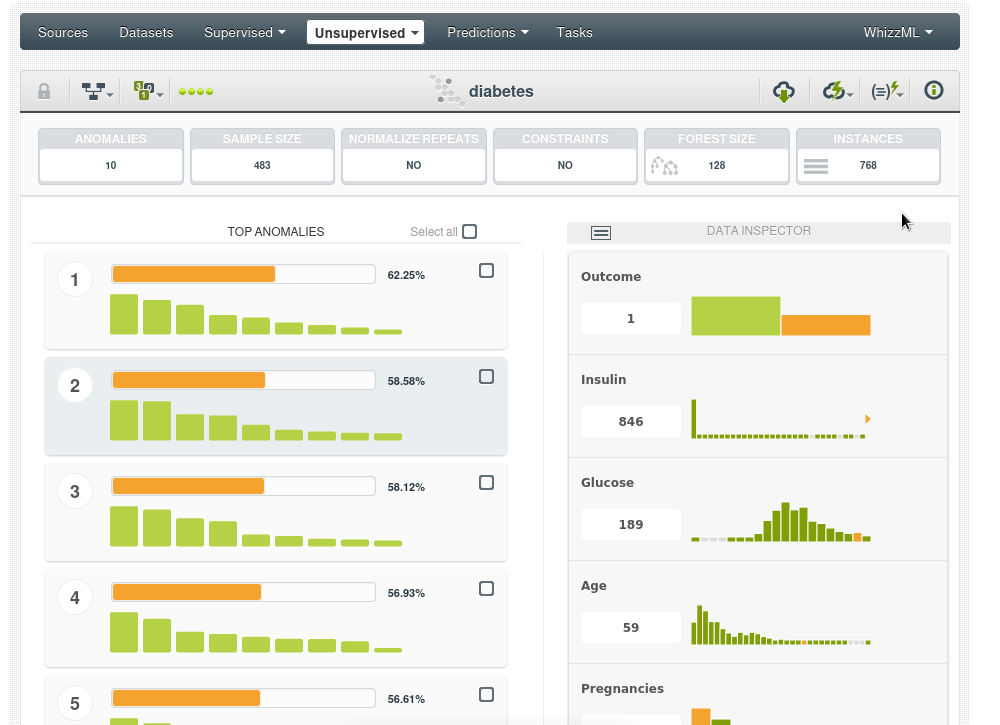Click the Data Inspector list icon
Viewport: 1000px width, 725px height.
tap(601, 233)
